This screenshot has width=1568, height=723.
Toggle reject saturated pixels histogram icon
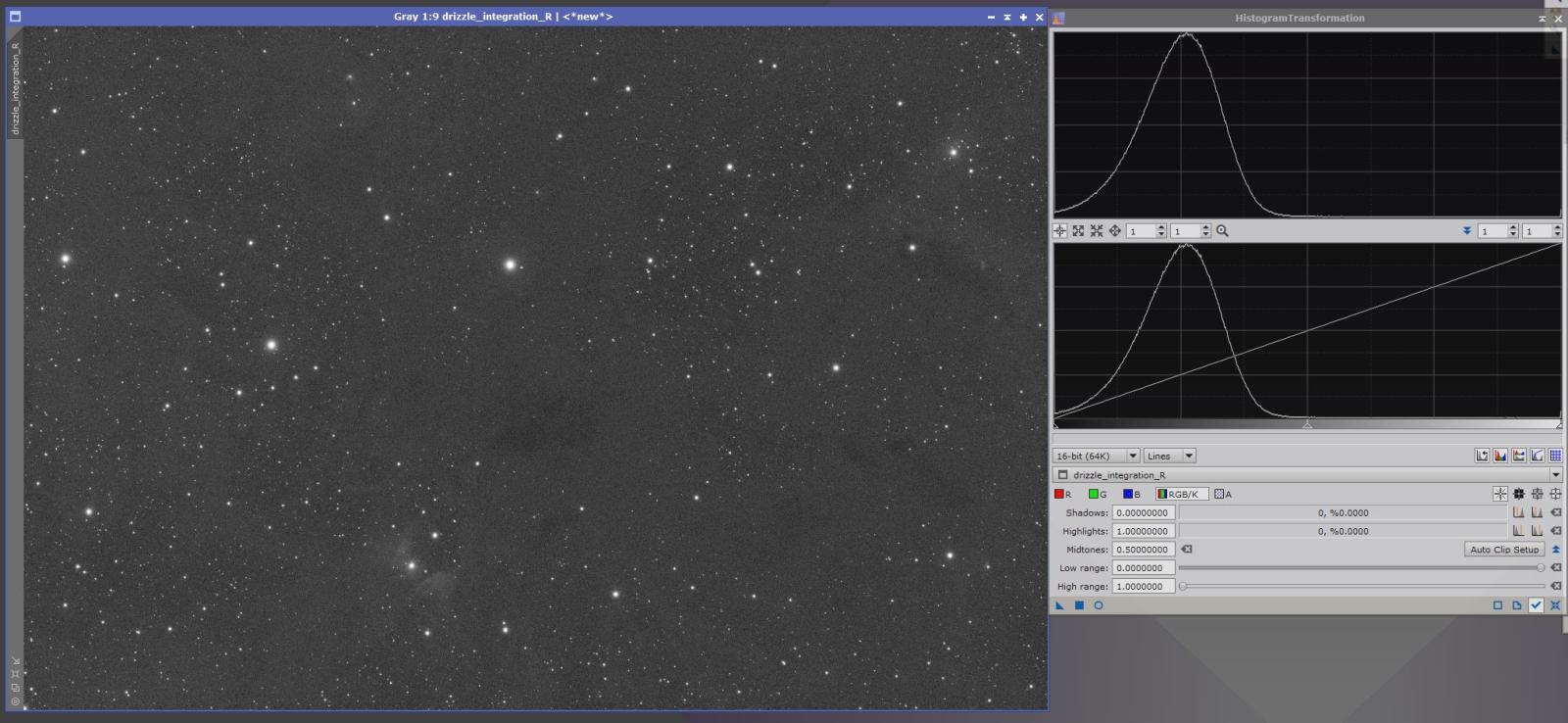1482,456
